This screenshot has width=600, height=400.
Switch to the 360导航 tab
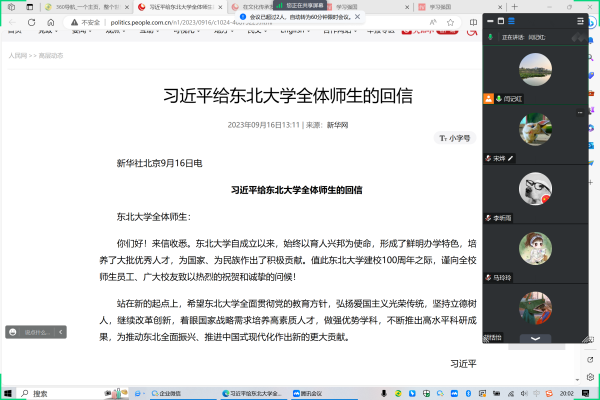point(86,7)
